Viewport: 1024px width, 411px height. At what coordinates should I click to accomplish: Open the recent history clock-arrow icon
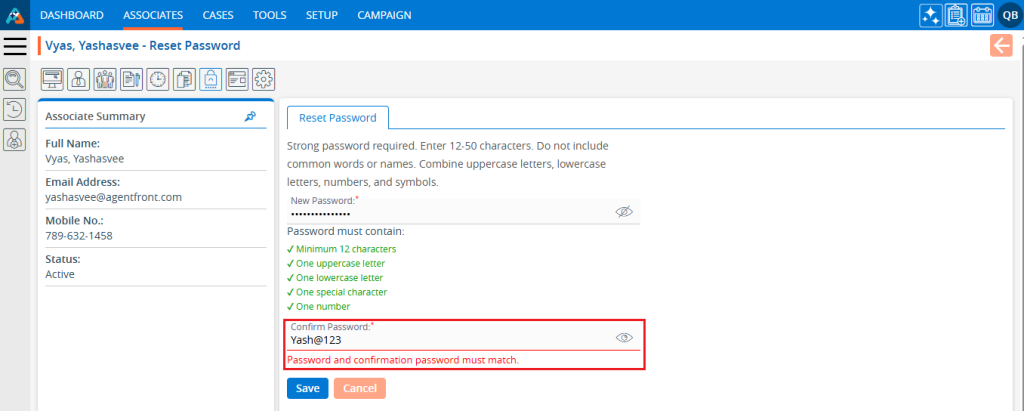pyautogui.click(x=15, y=110)
